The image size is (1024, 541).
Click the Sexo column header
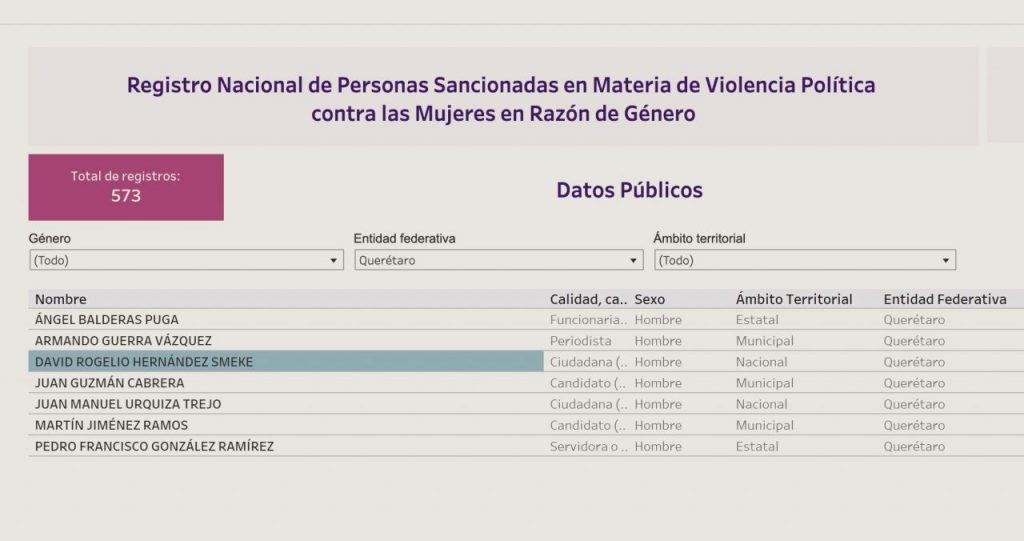pos(649,299)
